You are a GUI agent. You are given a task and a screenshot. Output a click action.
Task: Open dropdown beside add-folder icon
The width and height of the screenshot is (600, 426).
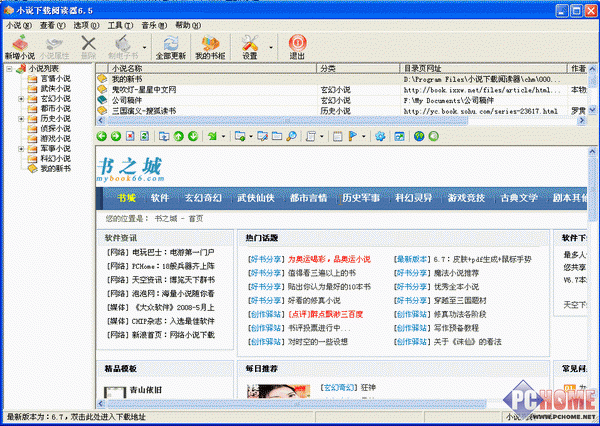pyautogui.click(x=251, y=136)
